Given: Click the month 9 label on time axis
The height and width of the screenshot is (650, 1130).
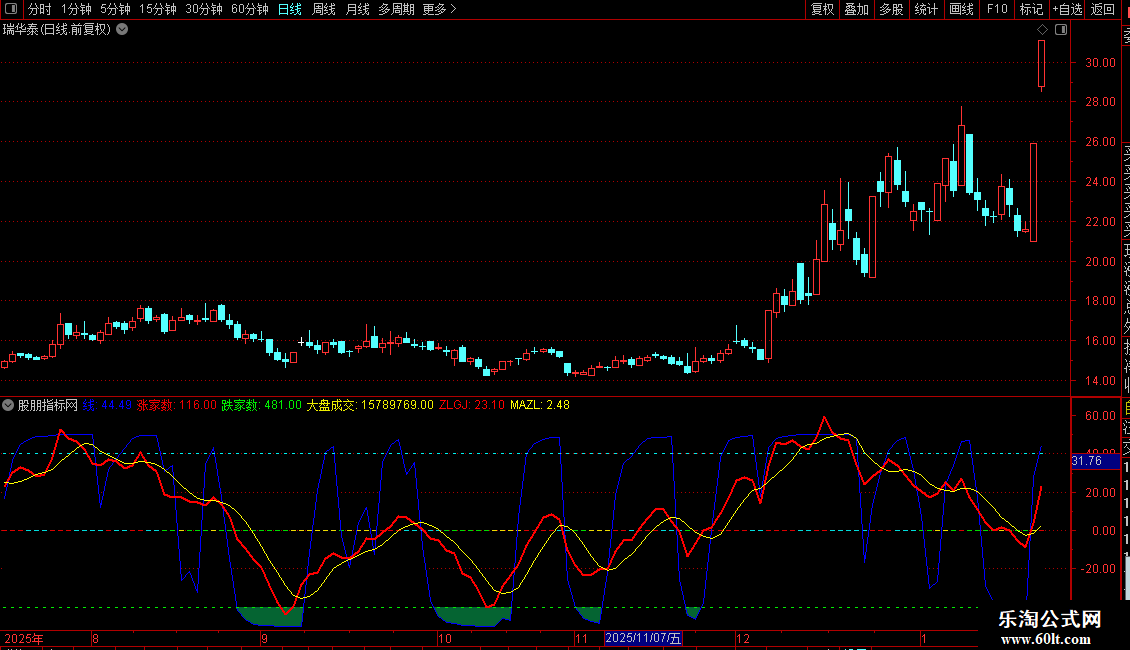Looking at the screenshot, I should pyautogui.click(x=264, y=638).
